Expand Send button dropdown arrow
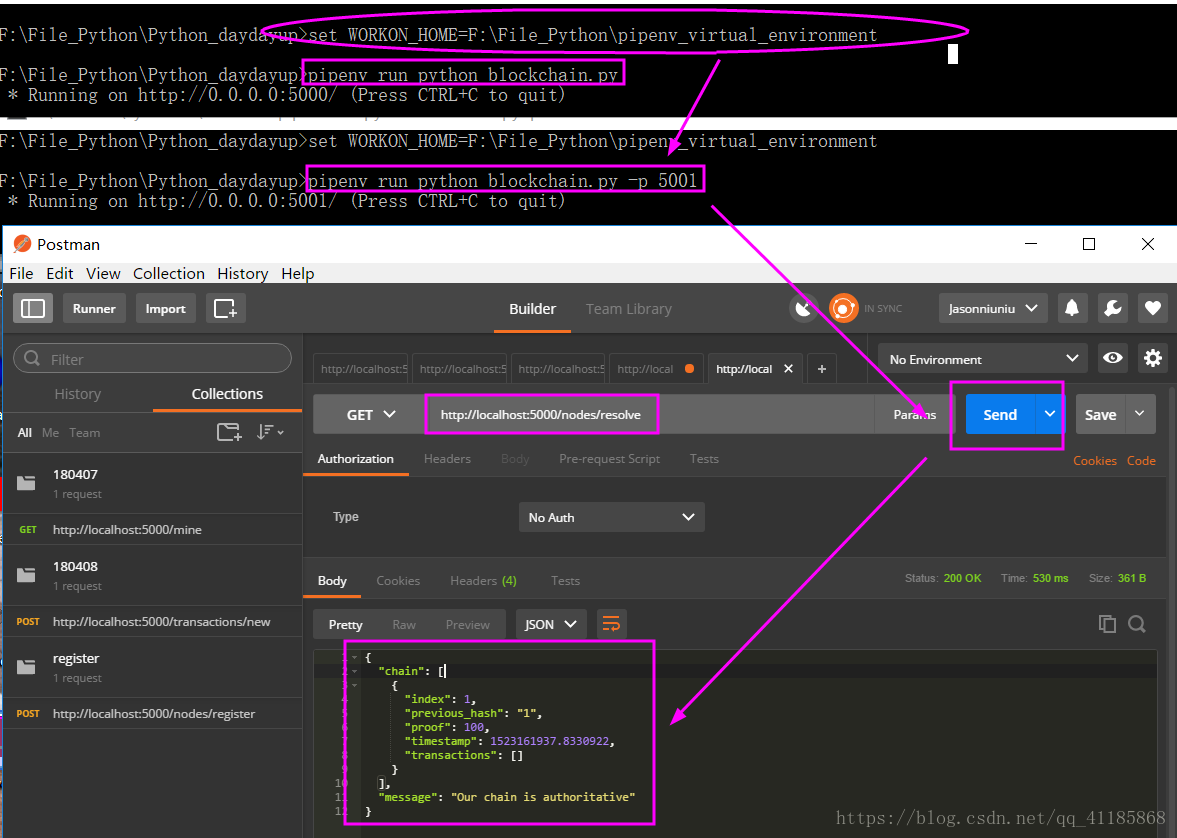This screenshot has width=1177, height=838. pyautogui.click(x=1049, y=414)
